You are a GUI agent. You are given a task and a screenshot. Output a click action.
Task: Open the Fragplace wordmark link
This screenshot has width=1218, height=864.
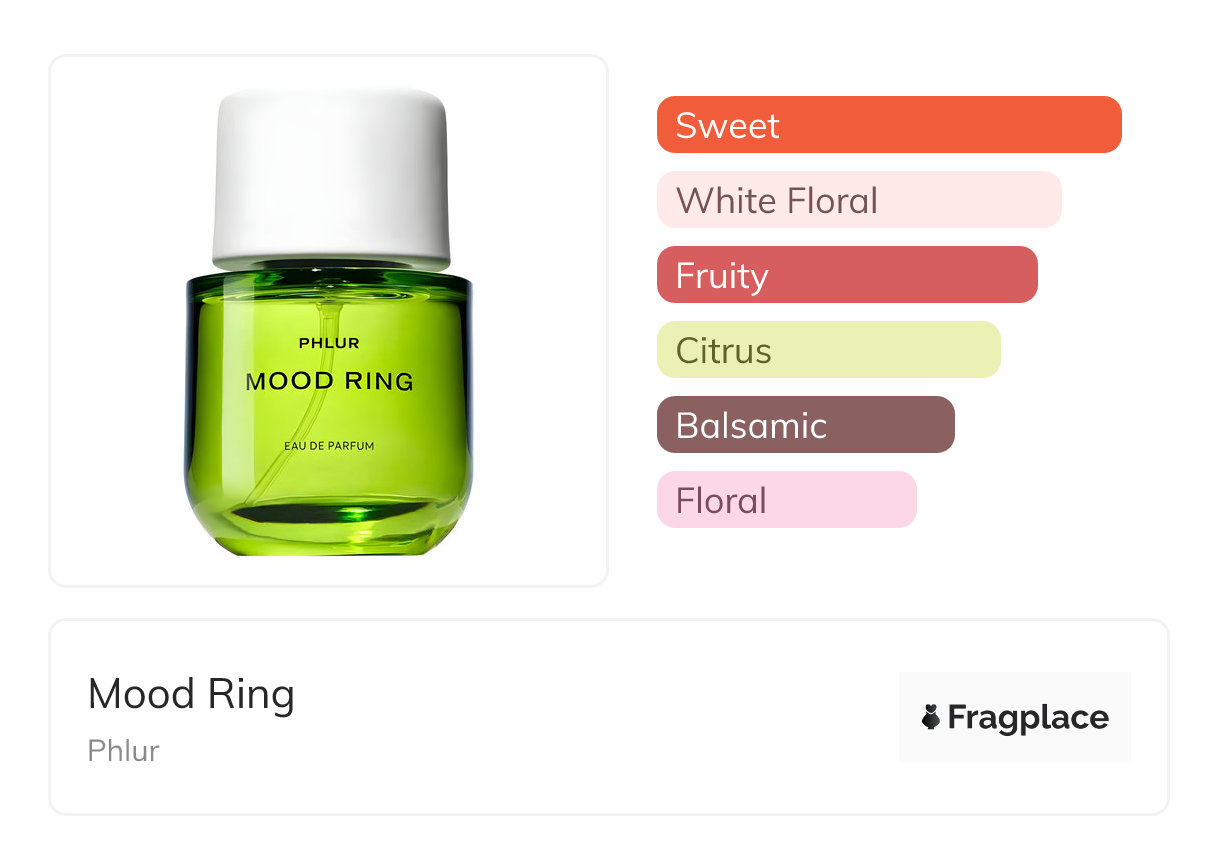click(1028, 717)
